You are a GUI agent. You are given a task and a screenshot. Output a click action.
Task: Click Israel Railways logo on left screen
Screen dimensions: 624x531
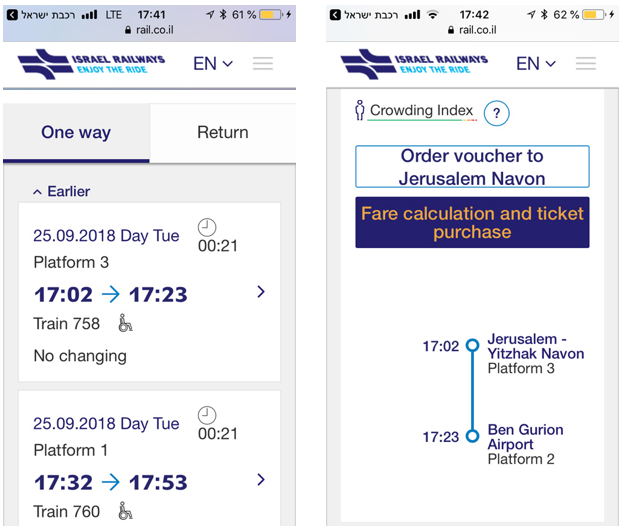pyautogui.click(x=89, y=64)
